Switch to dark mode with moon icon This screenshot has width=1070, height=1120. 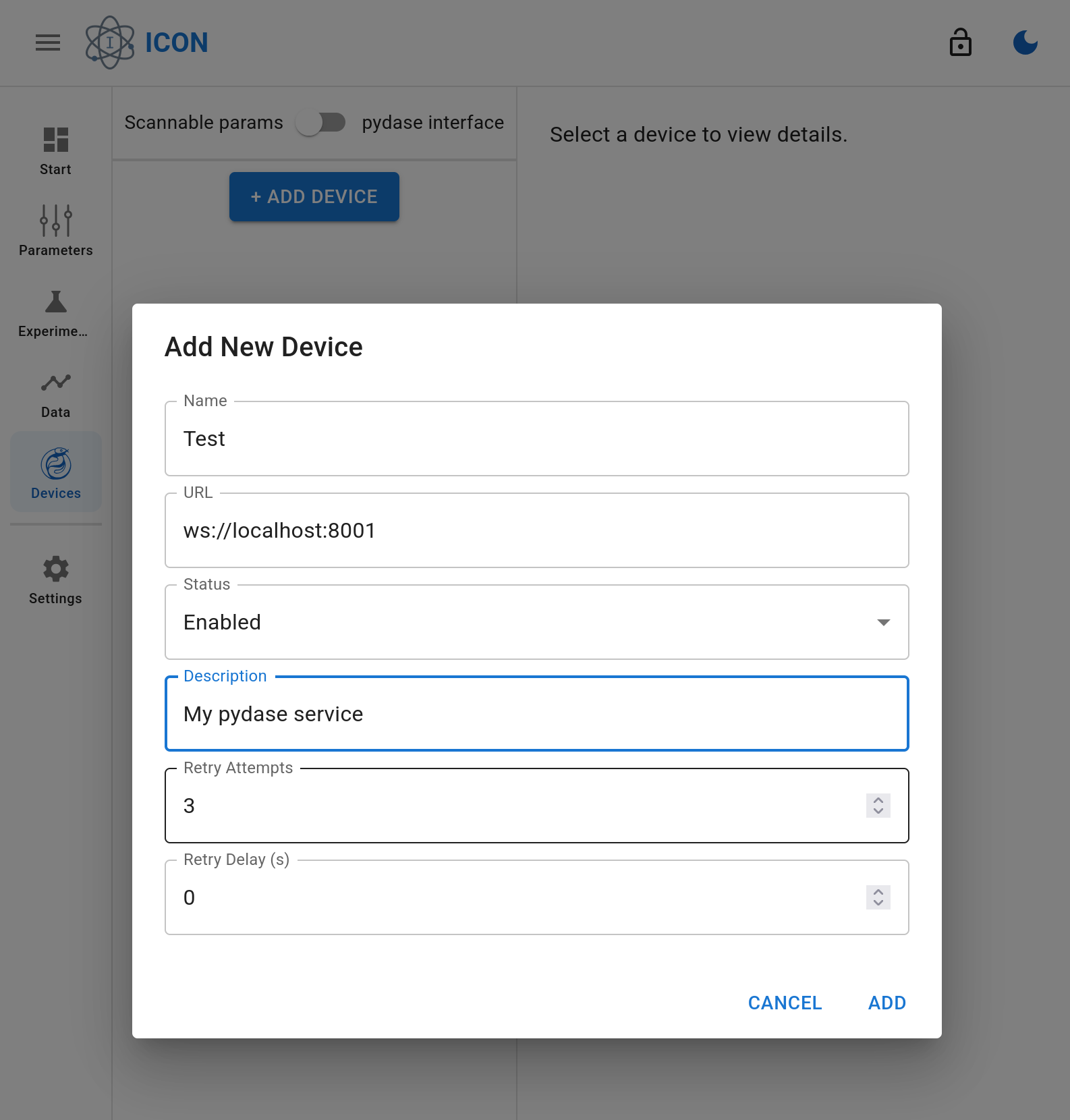pos(1025,43)
